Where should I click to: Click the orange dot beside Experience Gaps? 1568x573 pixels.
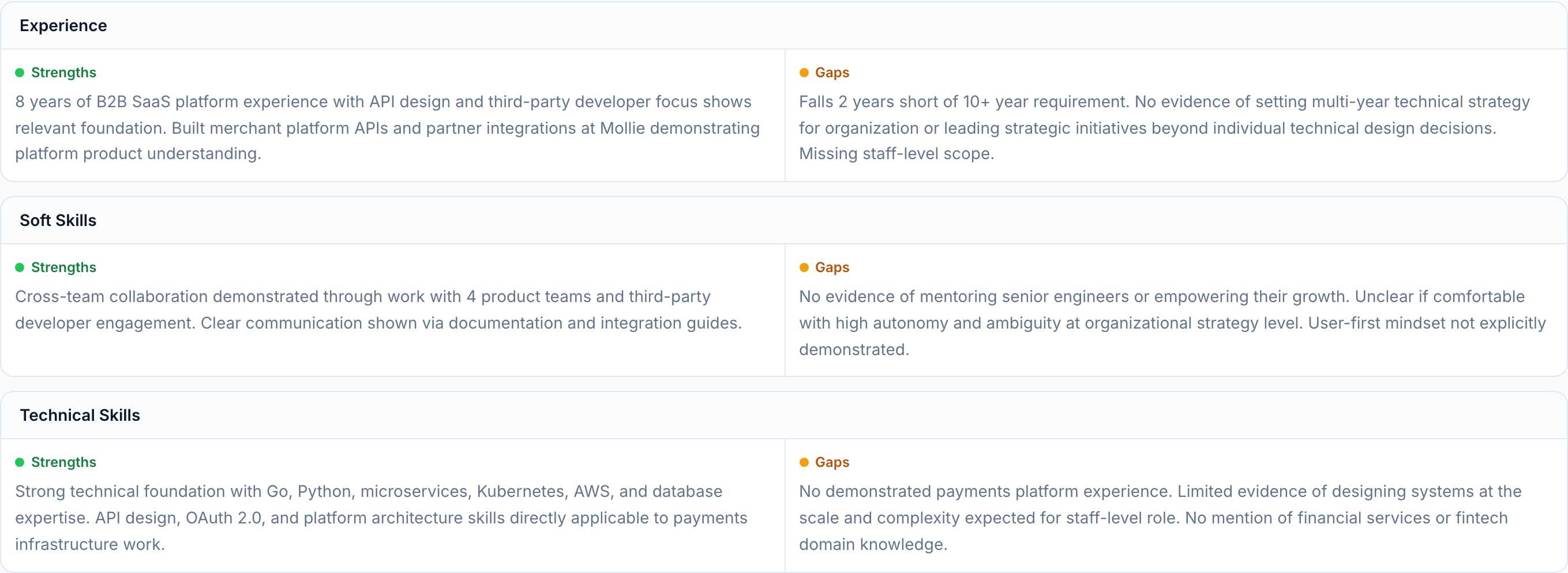[x=804, y=73]
